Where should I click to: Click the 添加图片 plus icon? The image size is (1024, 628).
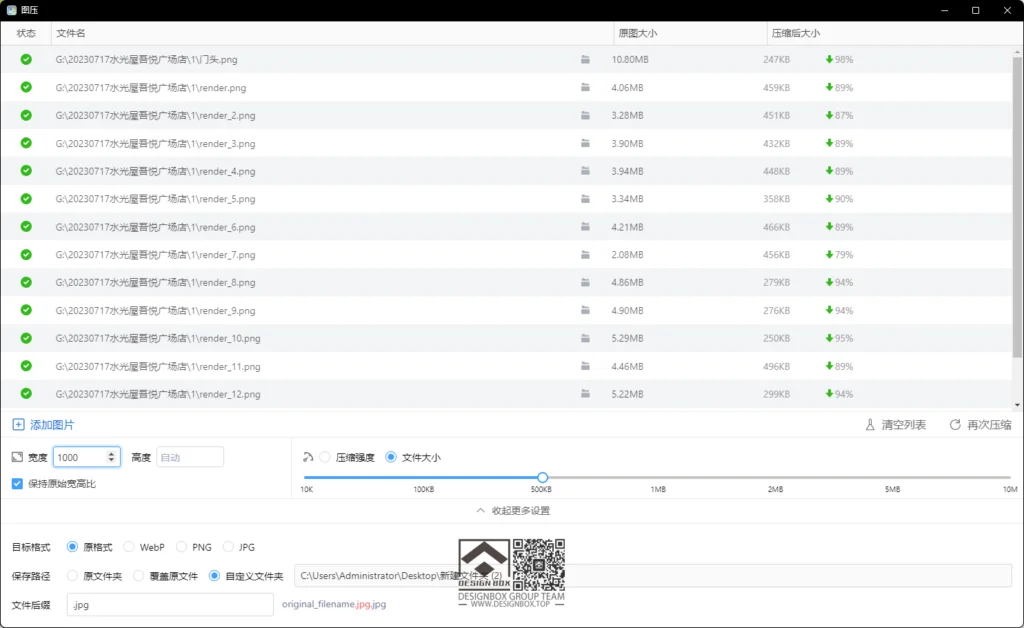coord(18,425)
